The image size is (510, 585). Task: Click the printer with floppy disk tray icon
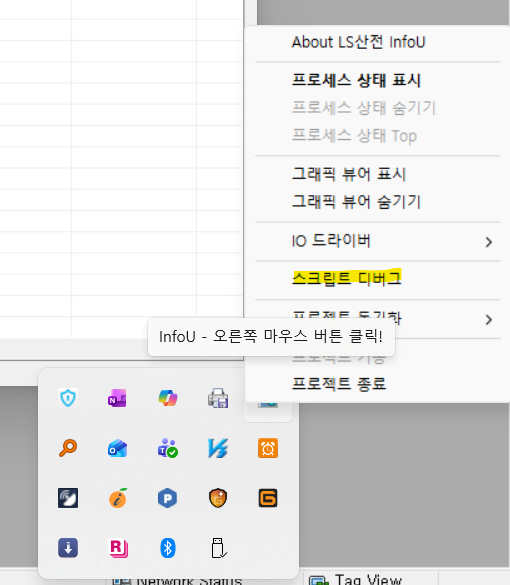pos(218,398)
